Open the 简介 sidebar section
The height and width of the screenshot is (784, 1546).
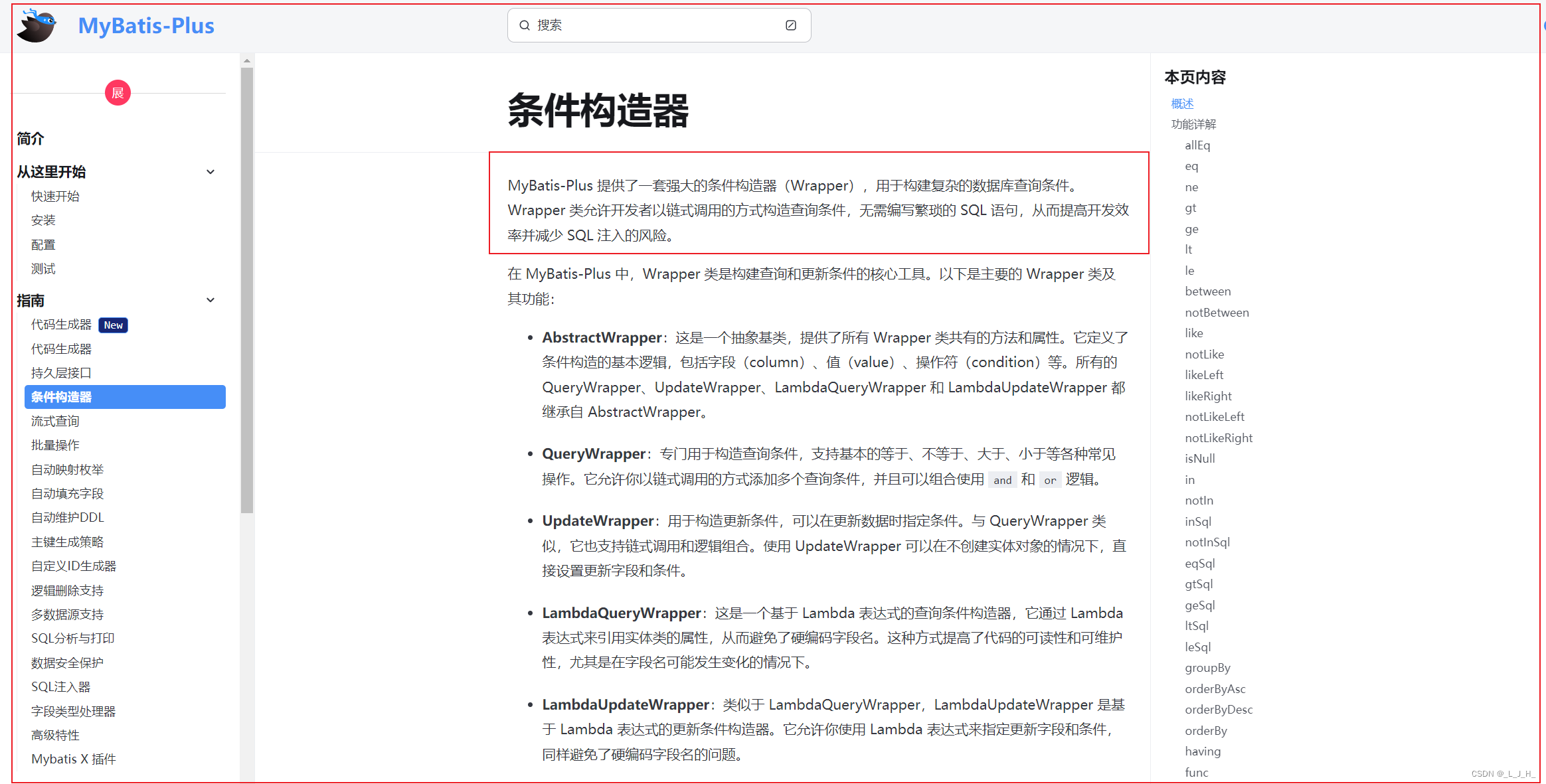(31, 139)
